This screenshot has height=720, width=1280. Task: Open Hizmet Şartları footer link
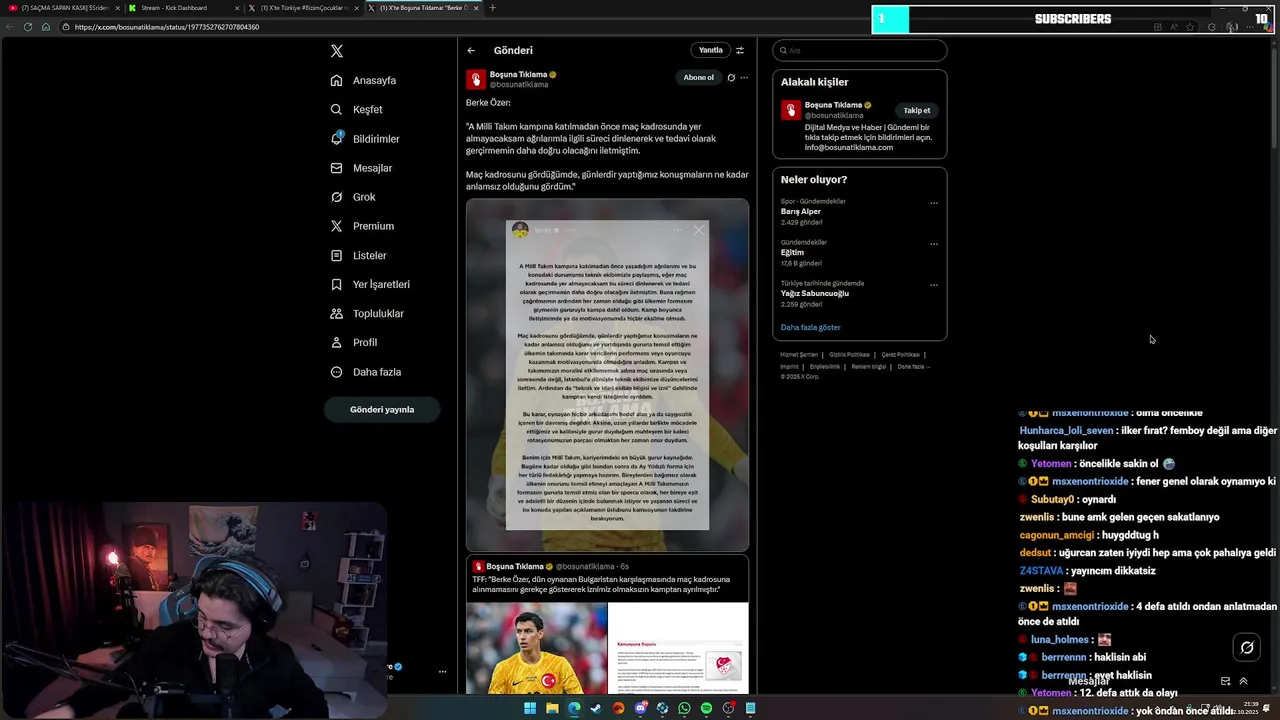[799, 355]
